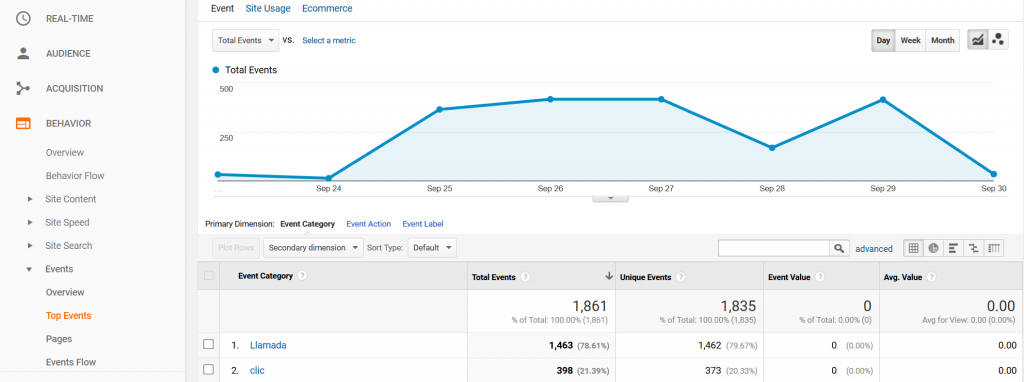Click Total Events chart legend dot
This screenshot has height=382, width=1024.
(x=216, y=70)
